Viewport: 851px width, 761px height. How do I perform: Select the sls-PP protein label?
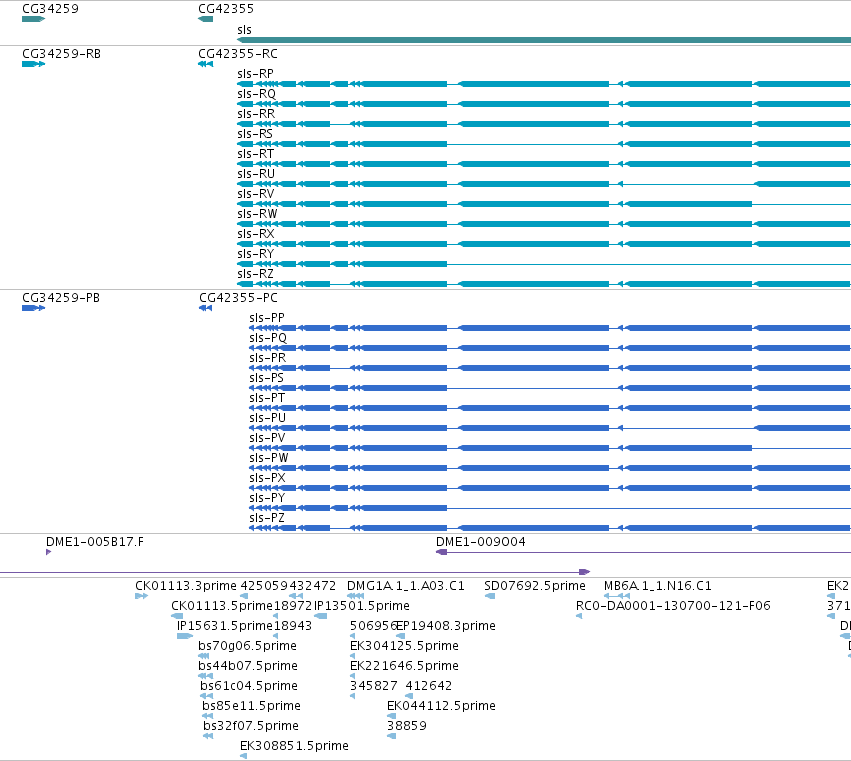pos(266,318)
